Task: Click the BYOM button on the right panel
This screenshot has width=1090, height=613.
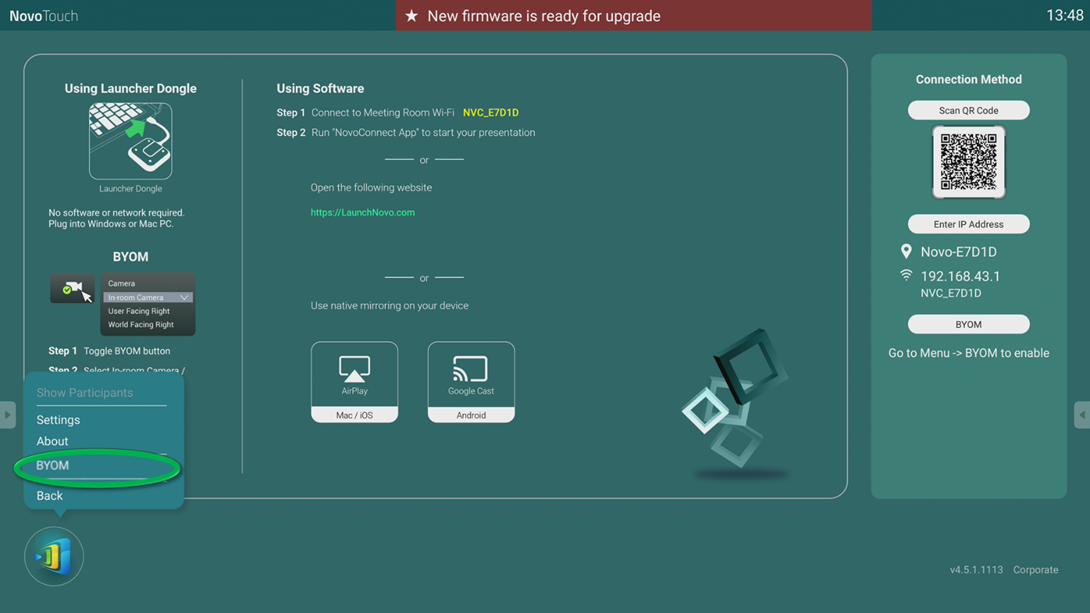Action: tap(968, 323)
